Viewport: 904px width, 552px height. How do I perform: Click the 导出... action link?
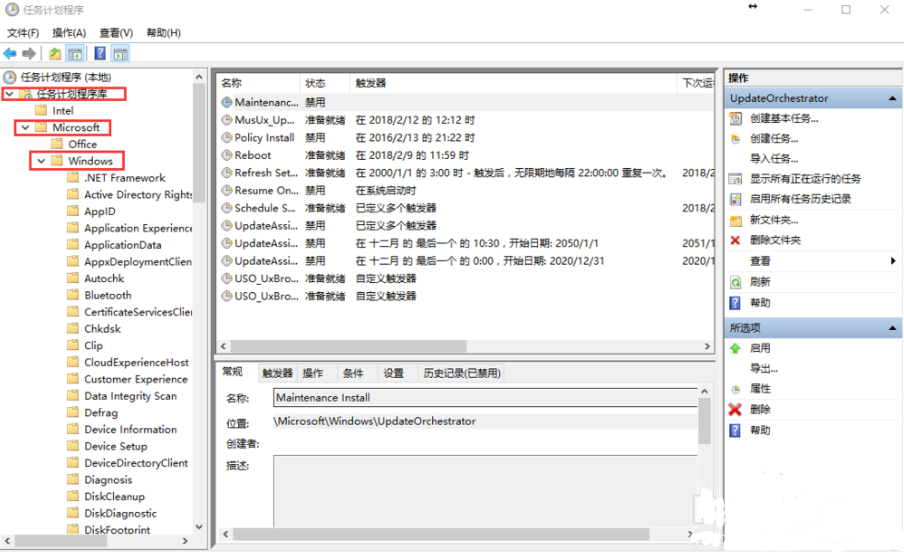click(x=763, y=369)
